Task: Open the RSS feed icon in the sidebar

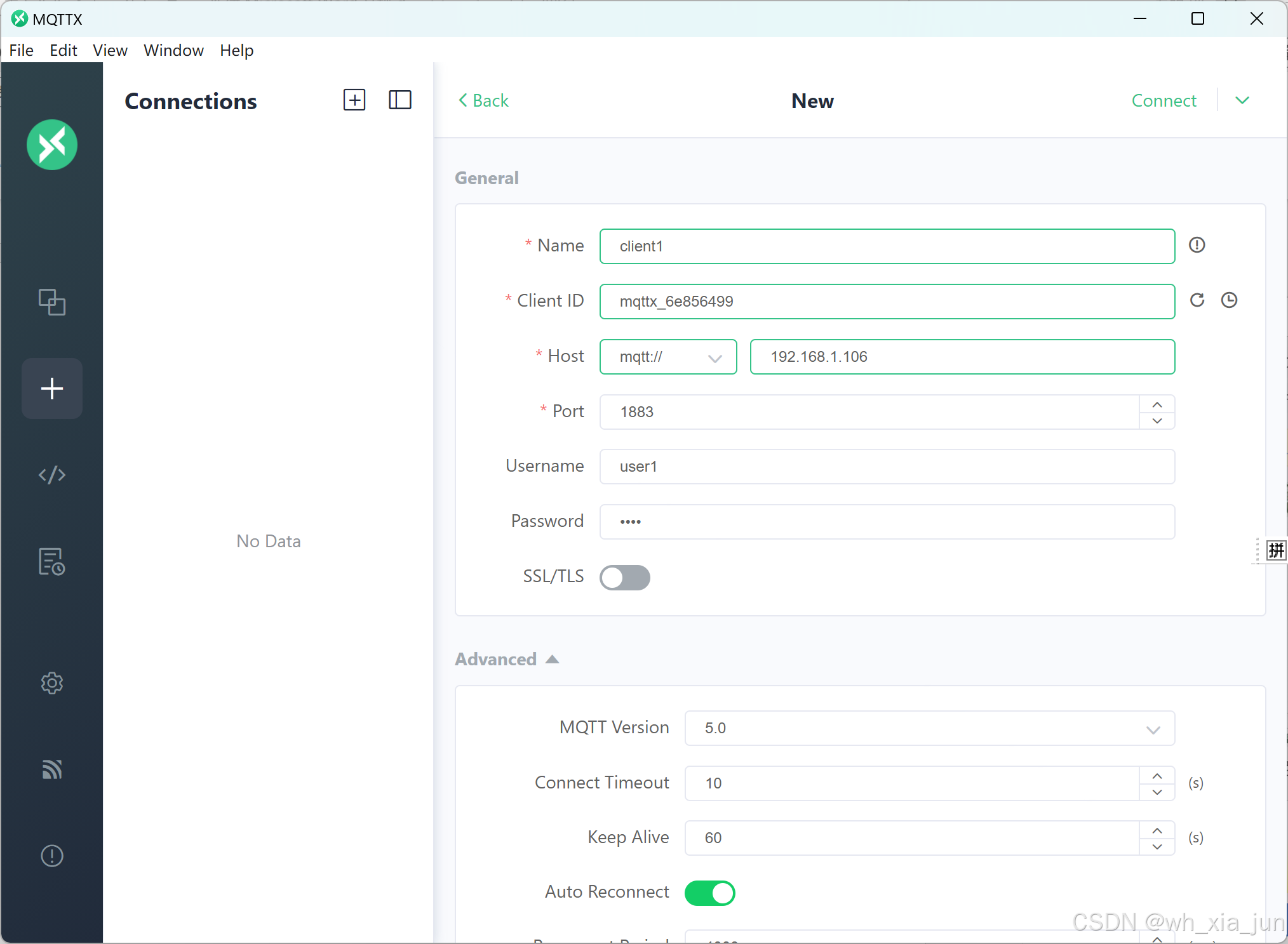Action: (x=51, y=769)
